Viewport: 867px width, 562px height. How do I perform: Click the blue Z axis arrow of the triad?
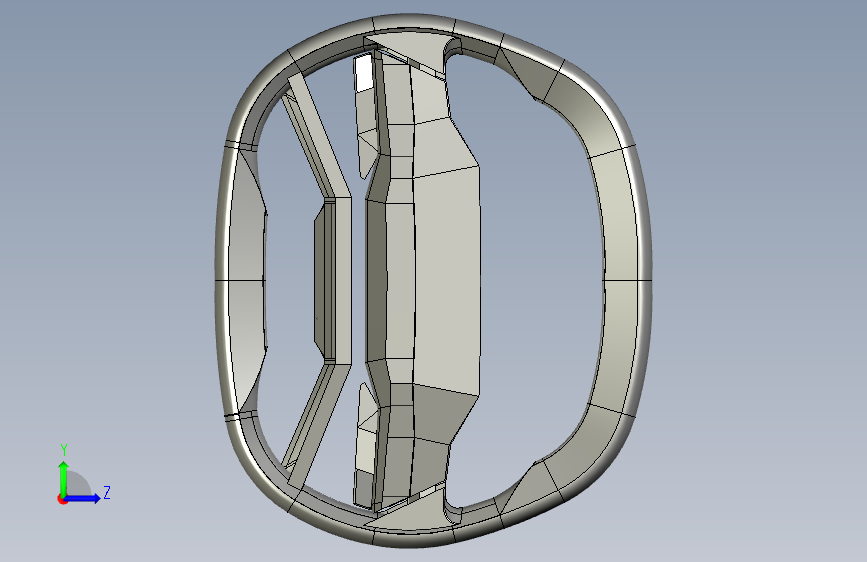click(83, 498)
